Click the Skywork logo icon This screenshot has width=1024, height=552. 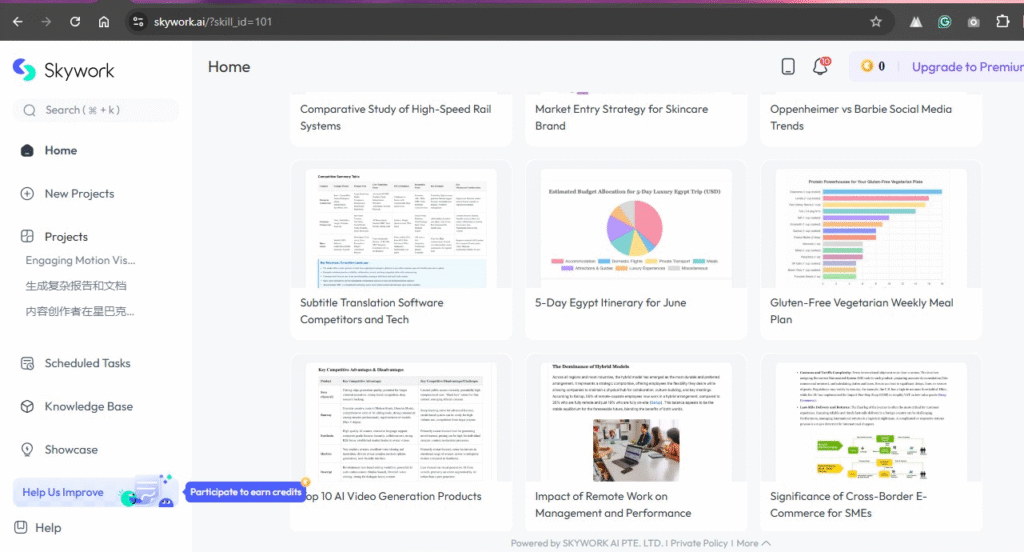(x=24, y=70)
